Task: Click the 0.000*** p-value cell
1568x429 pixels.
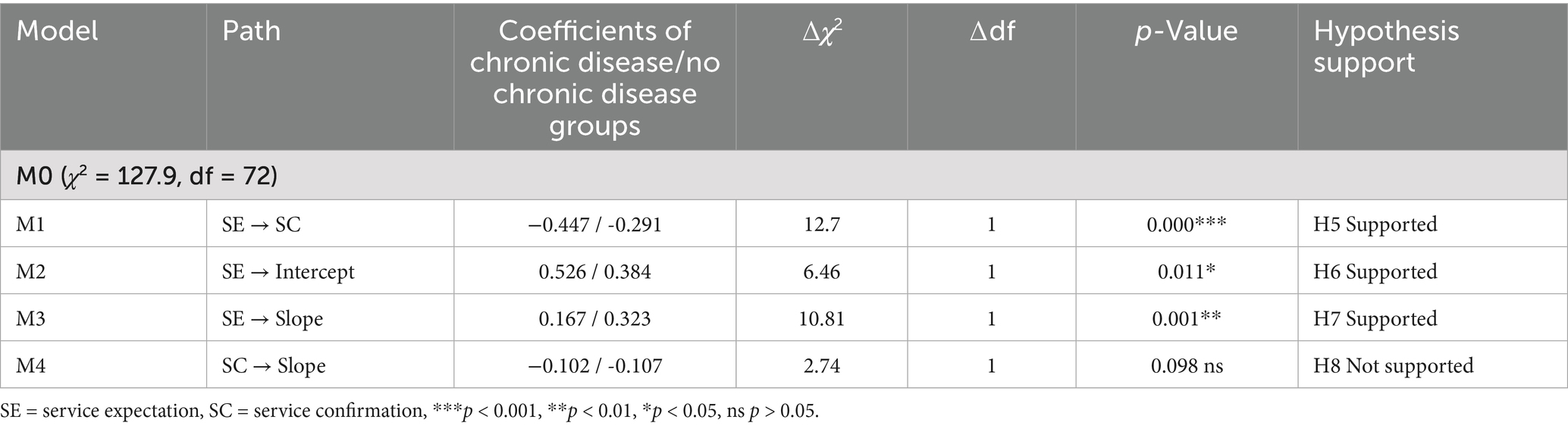Action: point(1186,224)
